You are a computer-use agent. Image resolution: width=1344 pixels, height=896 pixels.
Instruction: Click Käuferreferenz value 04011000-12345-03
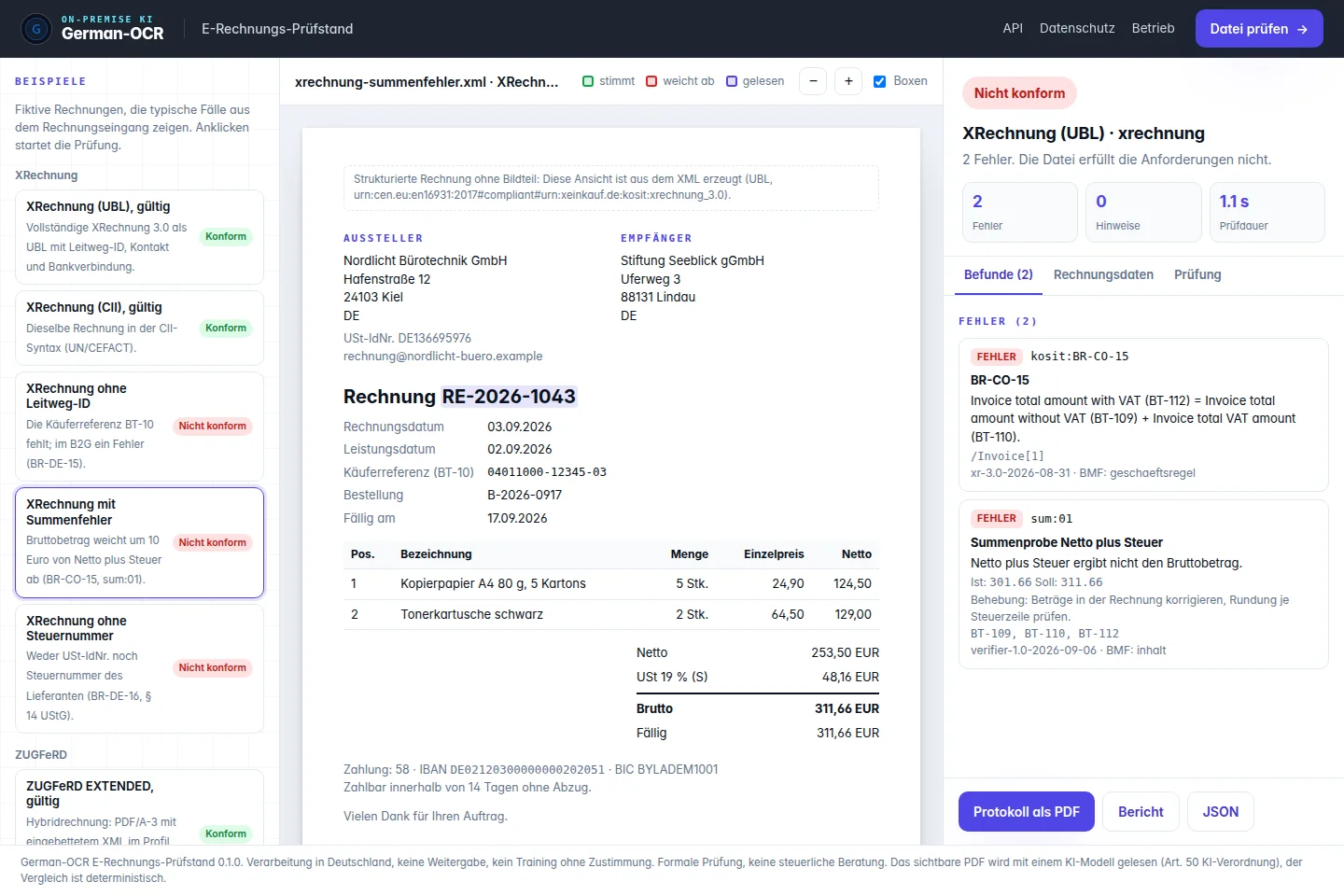[x=547, y=472]
